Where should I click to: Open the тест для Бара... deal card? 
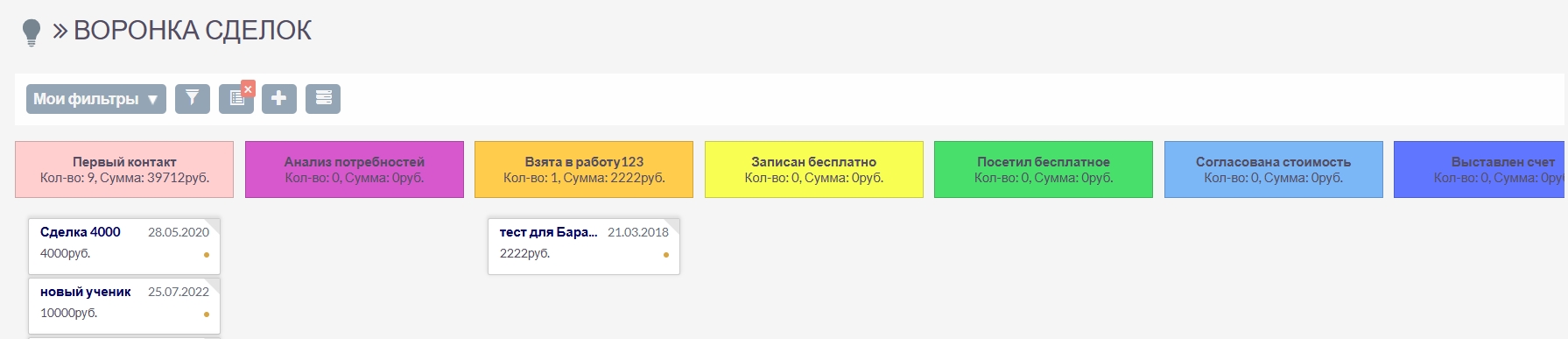(584, 246)
